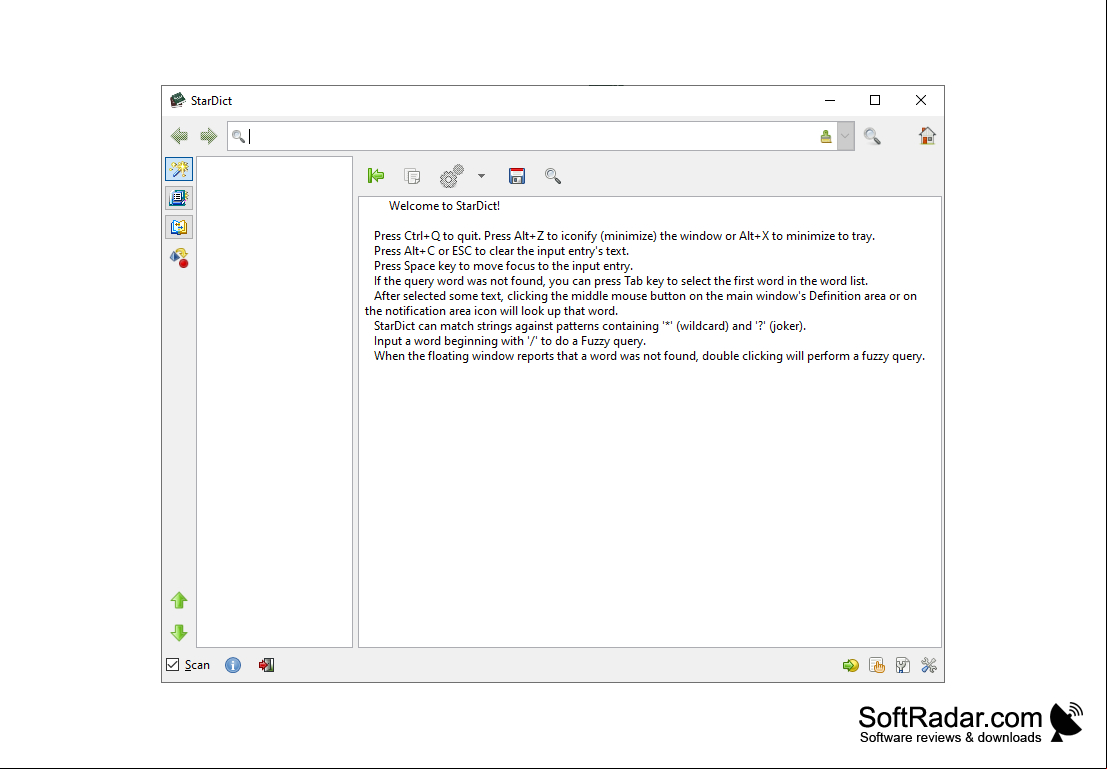Go back with the green left arrow
The image size is (1107, 769).
click(179, 136)
